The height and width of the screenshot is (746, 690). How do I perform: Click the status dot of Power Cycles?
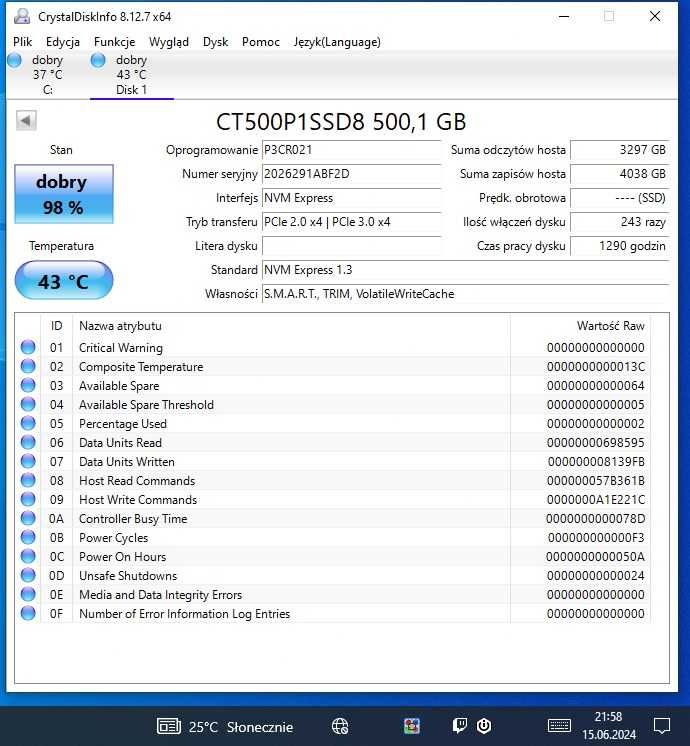28,538
